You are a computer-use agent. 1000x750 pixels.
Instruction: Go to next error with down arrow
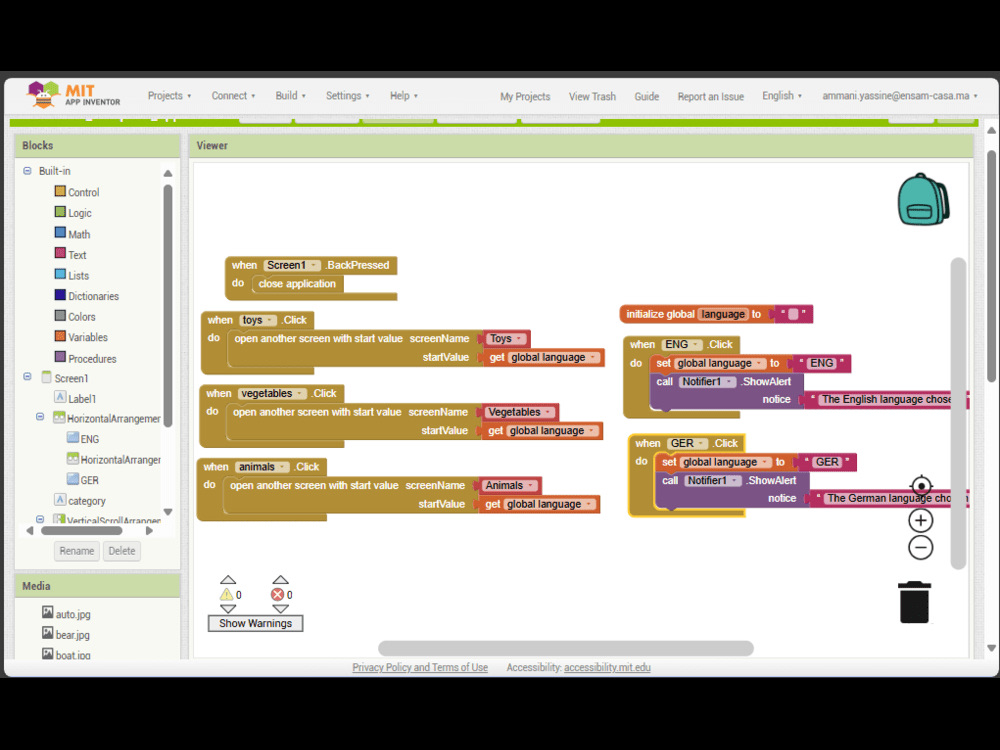click(280, 609)
